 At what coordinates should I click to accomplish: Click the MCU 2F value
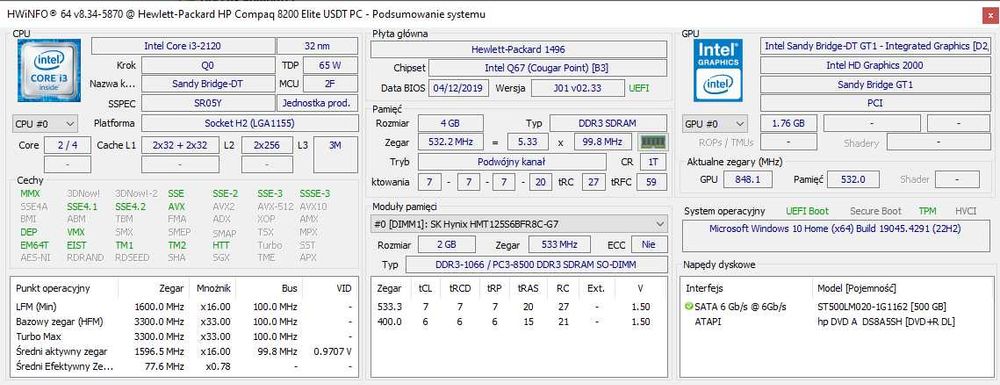tap(330, 84)
